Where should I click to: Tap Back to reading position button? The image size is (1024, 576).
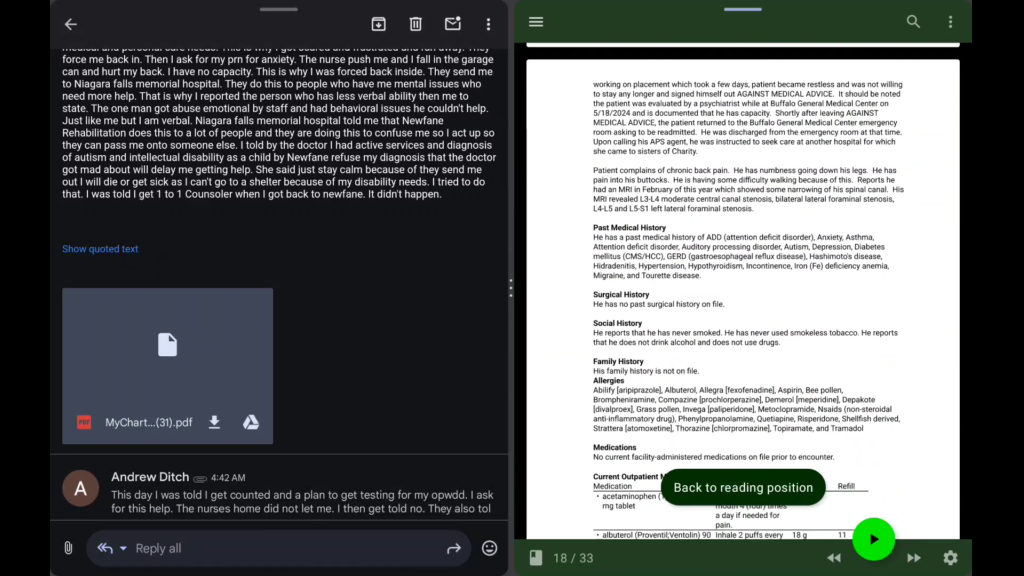point(743,487)
